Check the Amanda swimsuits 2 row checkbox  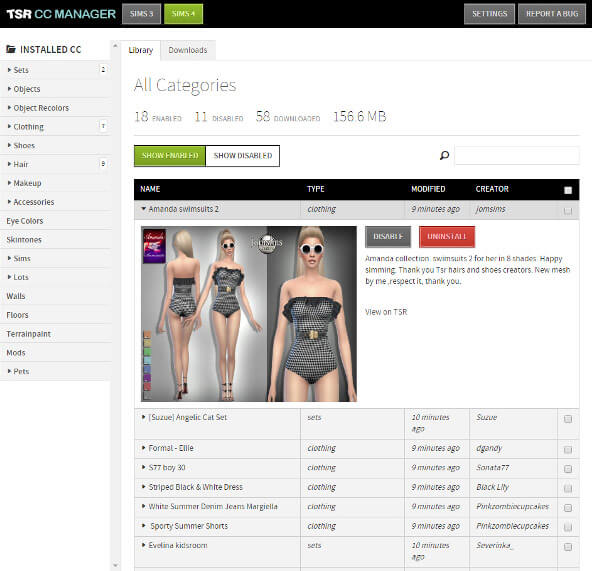[567, 211]
